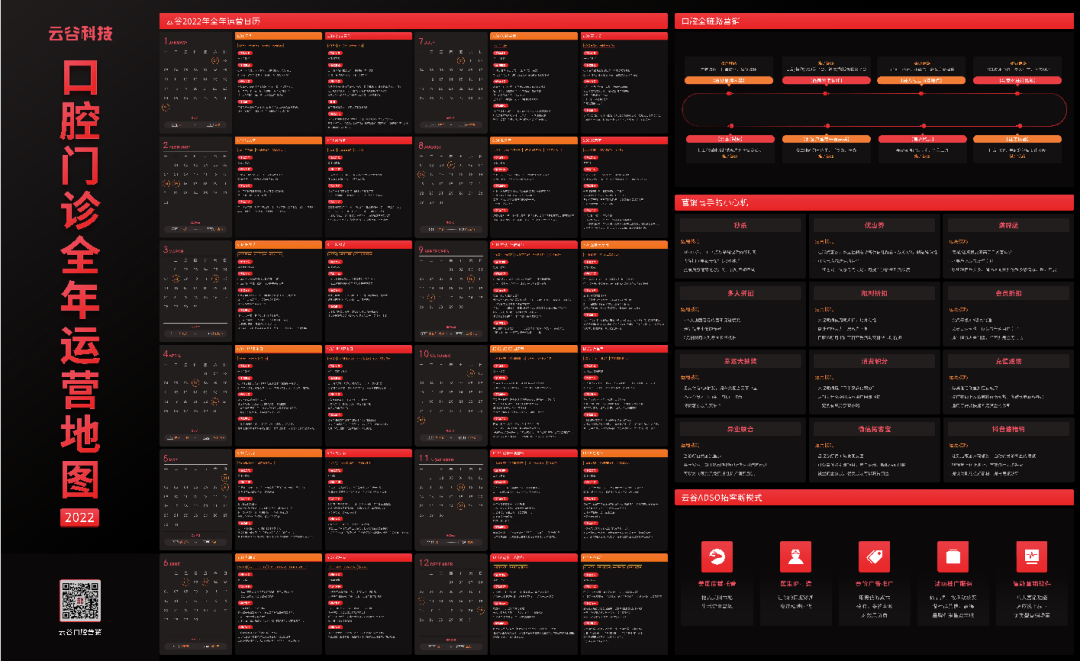Open the month 4 mini calendar

click(196, 395)
